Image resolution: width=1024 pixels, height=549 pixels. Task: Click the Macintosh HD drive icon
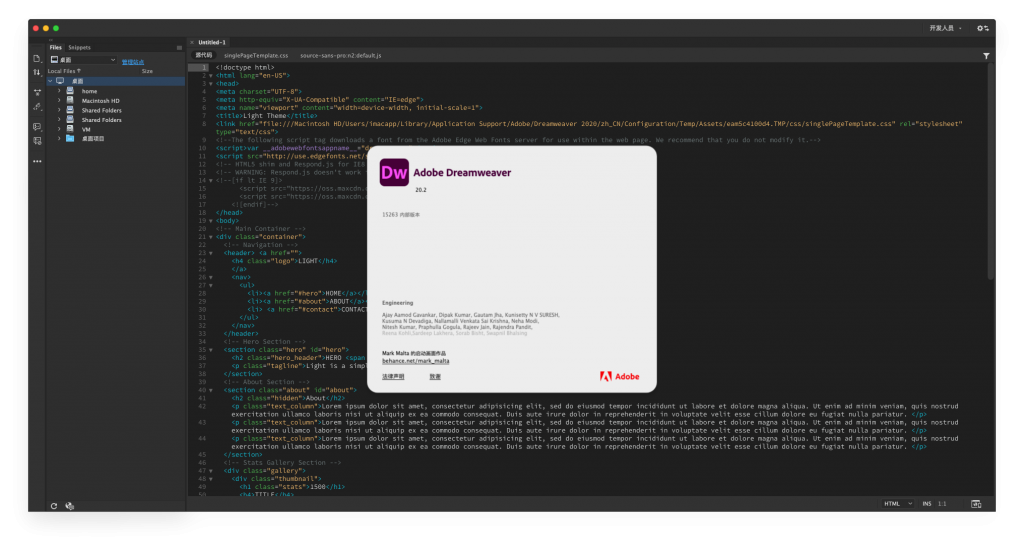point(70,101)
